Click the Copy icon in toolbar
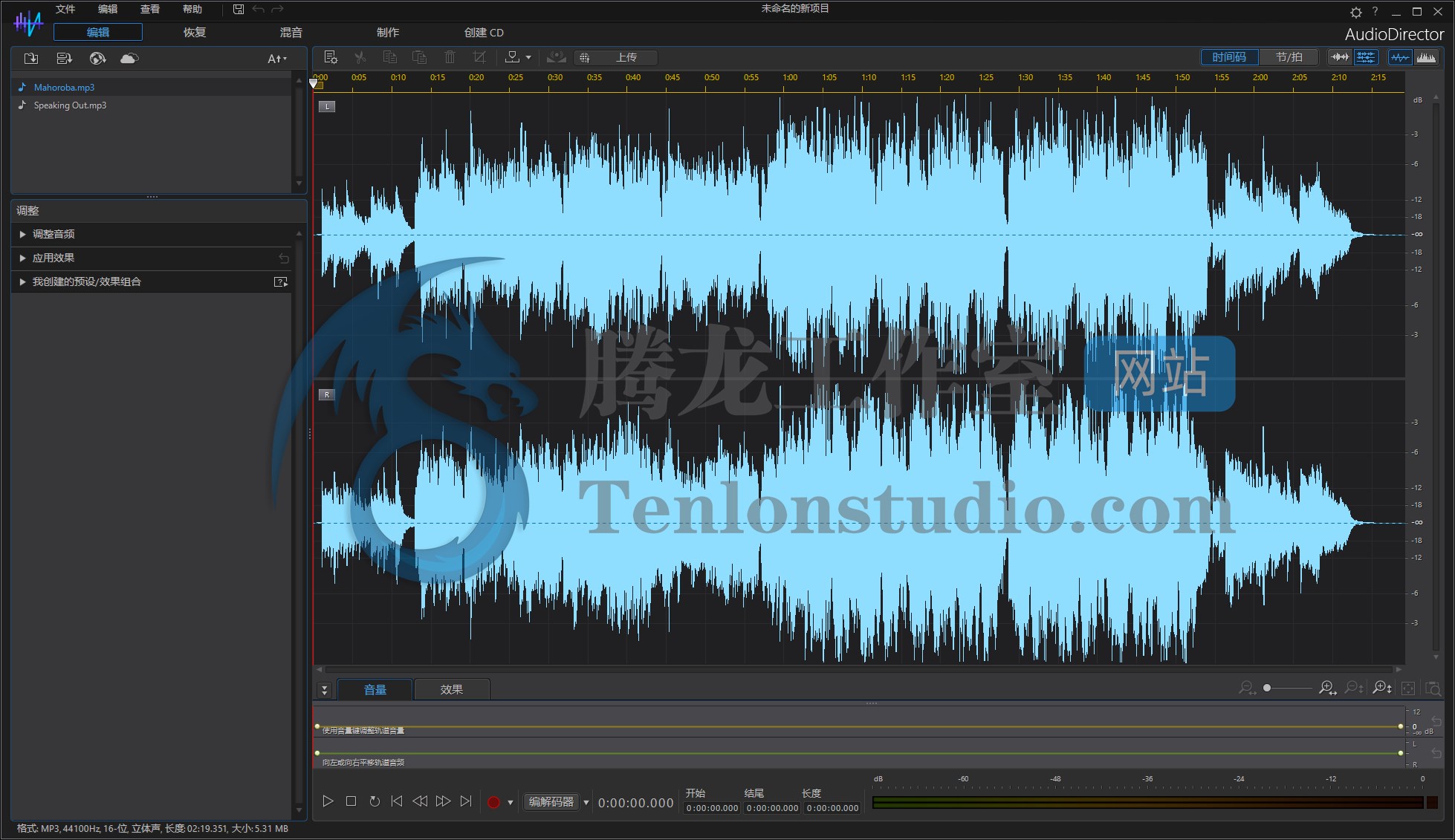Viewport: 1455px width, 840px height. pos(389,57)
